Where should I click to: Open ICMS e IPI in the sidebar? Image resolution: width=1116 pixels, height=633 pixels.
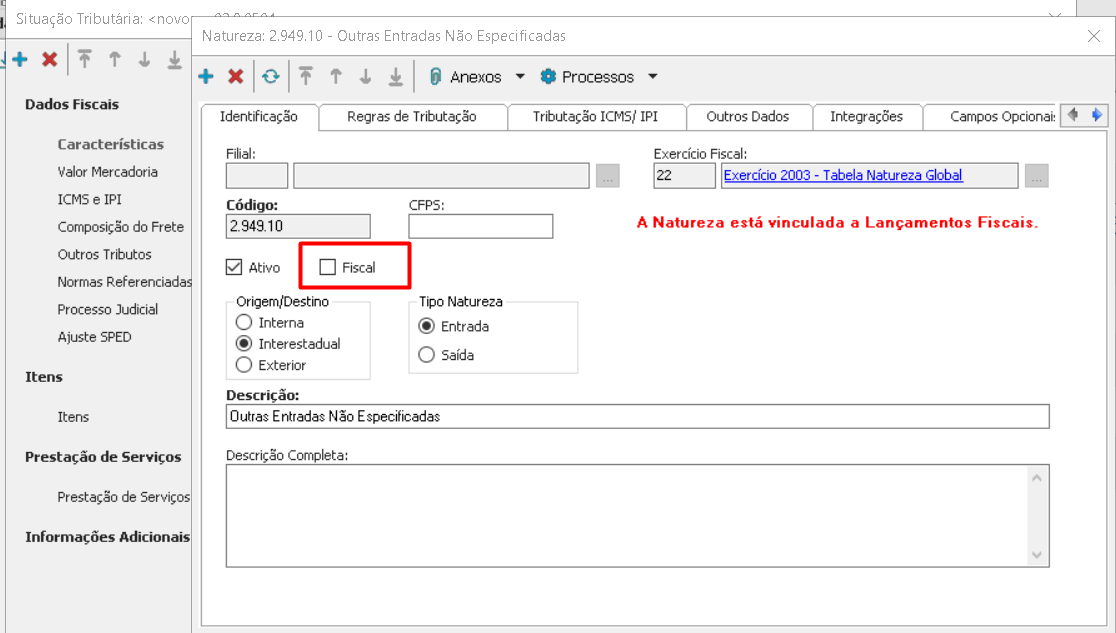tap(90, 199)
